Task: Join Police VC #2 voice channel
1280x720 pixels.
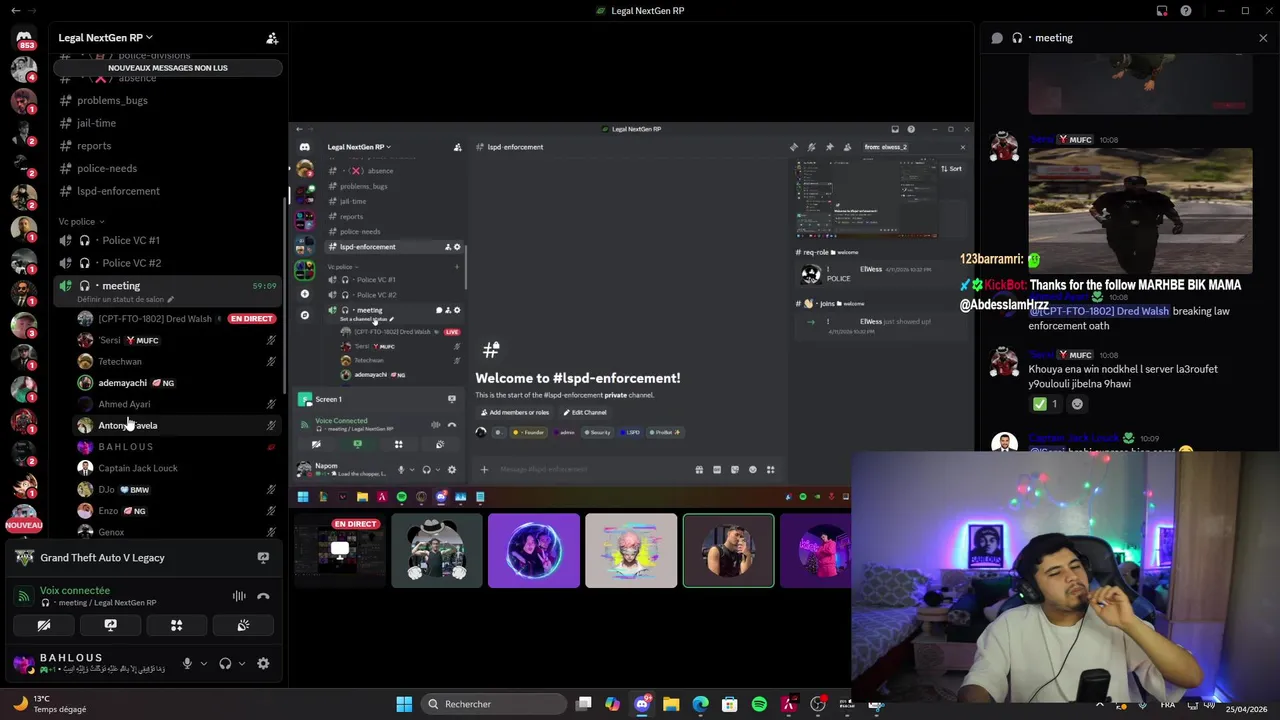Action: click(x=168, y=263)
